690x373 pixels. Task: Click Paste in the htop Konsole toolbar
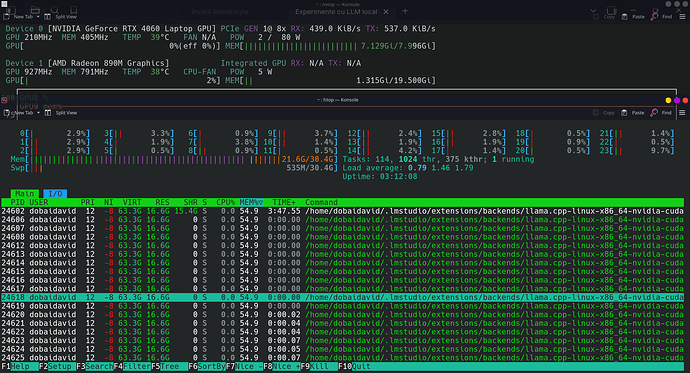click(x=633, y=113)
